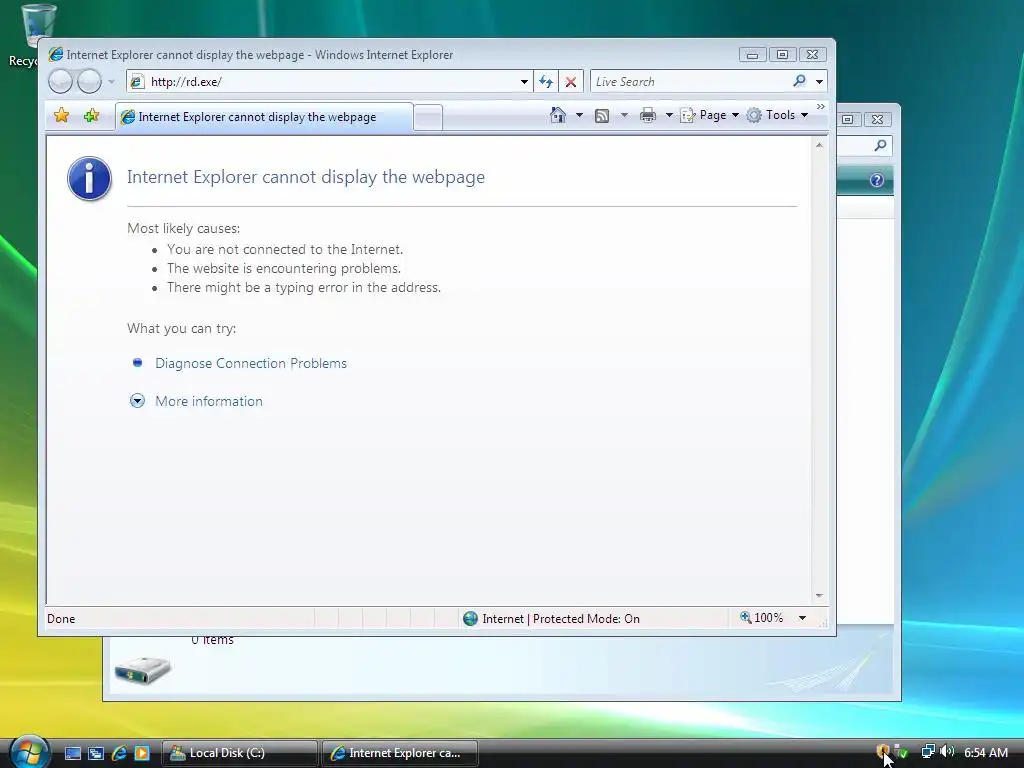Launch Internet Explorer from quick launch
The image size is (1024, 768).
pyautogui.click(x=119, y=753)
